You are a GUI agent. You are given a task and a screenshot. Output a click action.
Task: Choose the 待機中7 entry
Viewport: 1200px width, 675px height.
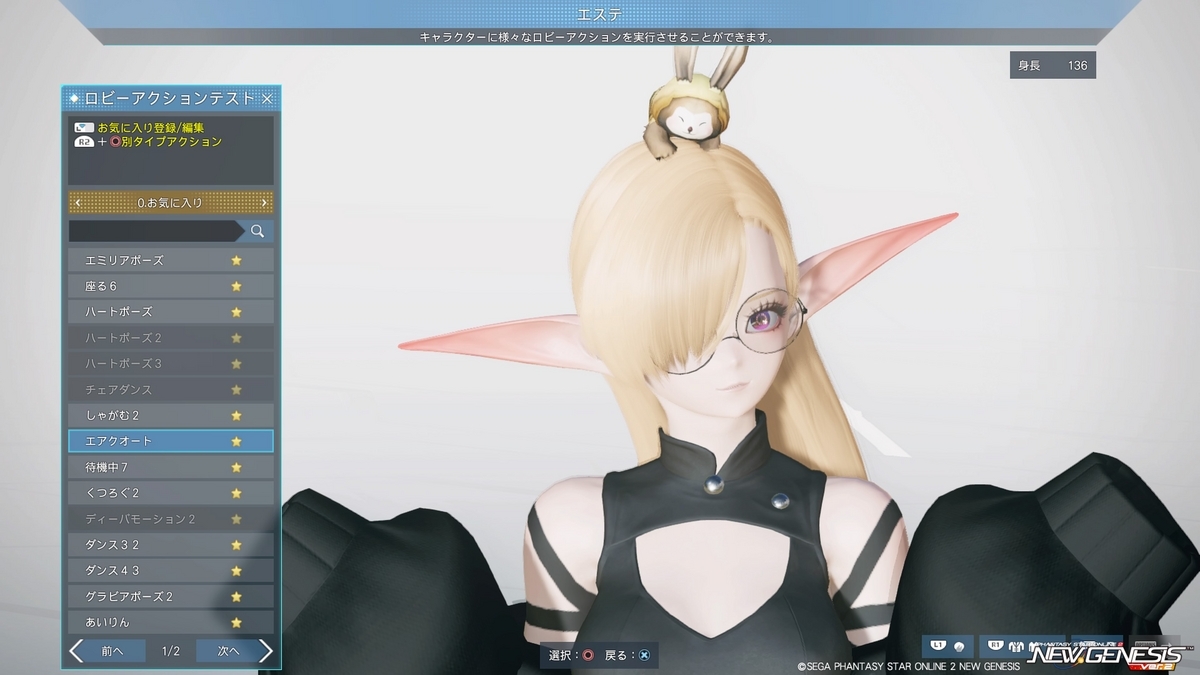click(x=170, y=467)
